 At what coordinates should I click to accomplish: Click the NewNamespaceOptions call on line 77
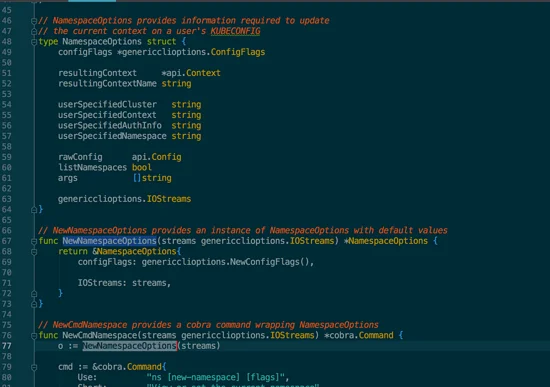point(129,346)
